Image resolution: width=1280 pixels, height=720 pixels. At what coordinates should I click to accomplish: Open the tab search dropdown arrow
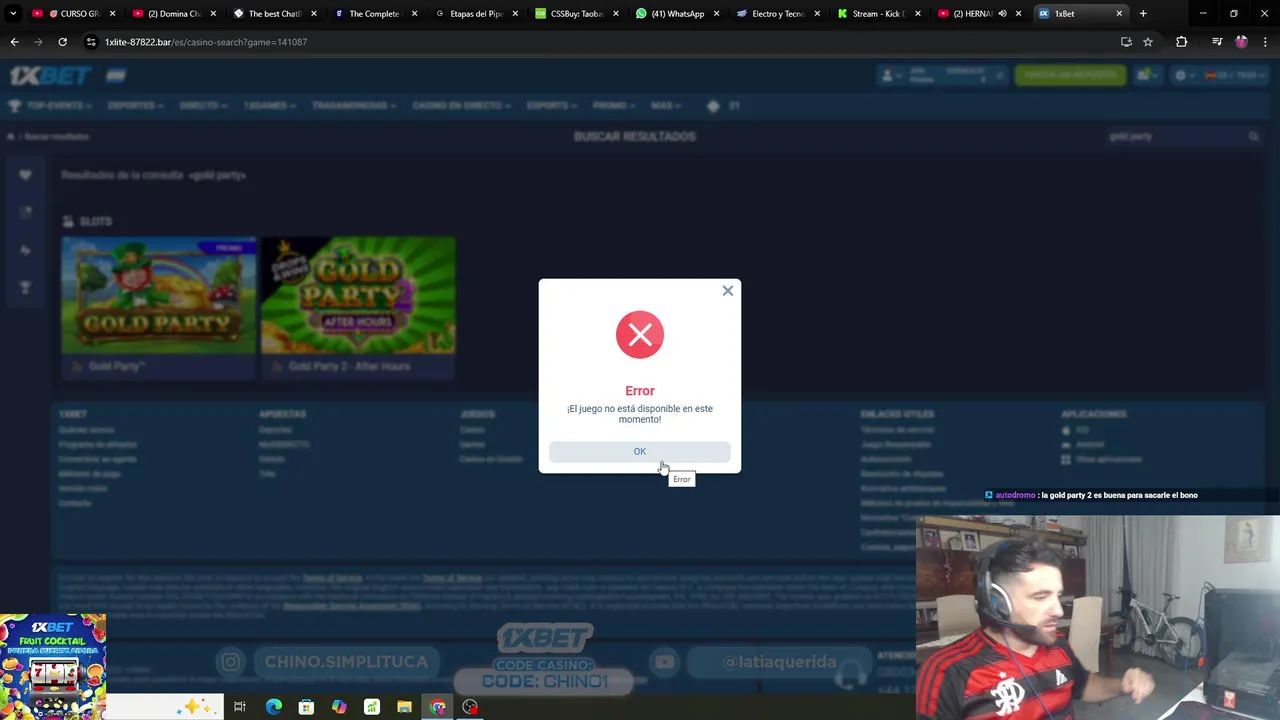(13, 14)
